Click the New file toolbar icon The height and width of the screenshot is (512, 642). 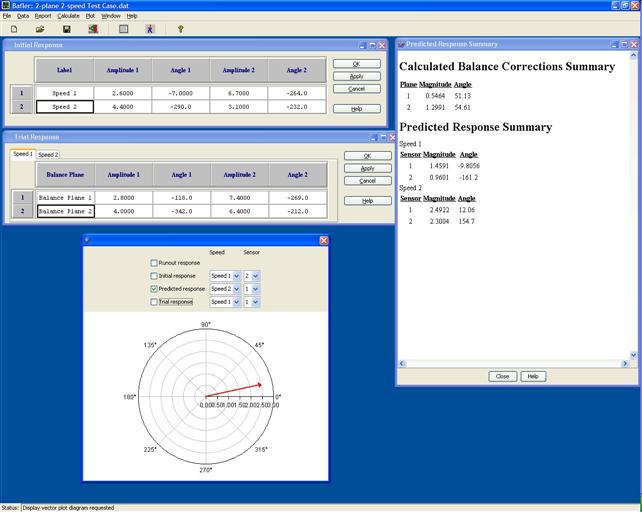coord(14,29)
